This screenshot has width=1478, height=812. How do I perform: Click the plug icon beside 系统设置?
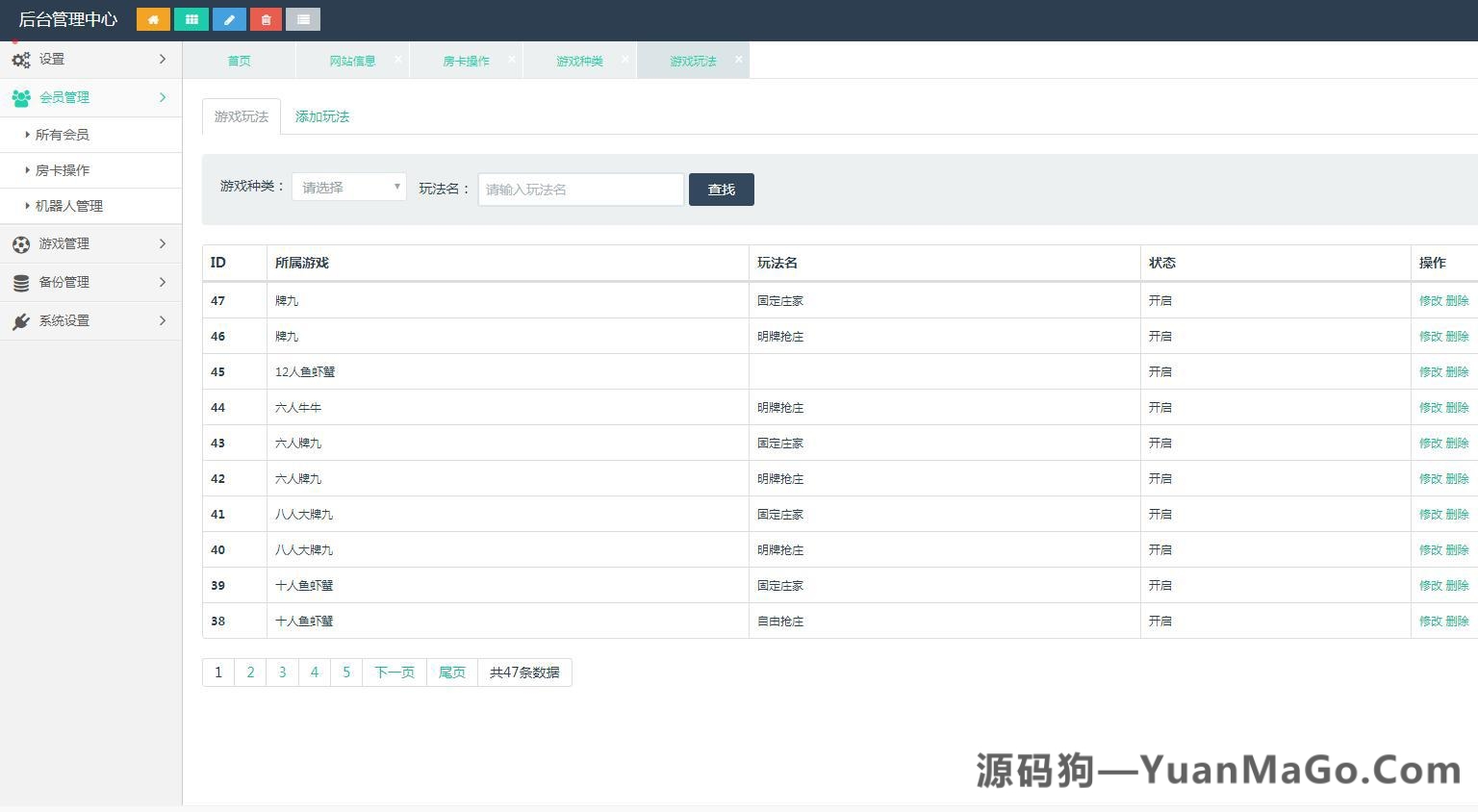21,321
